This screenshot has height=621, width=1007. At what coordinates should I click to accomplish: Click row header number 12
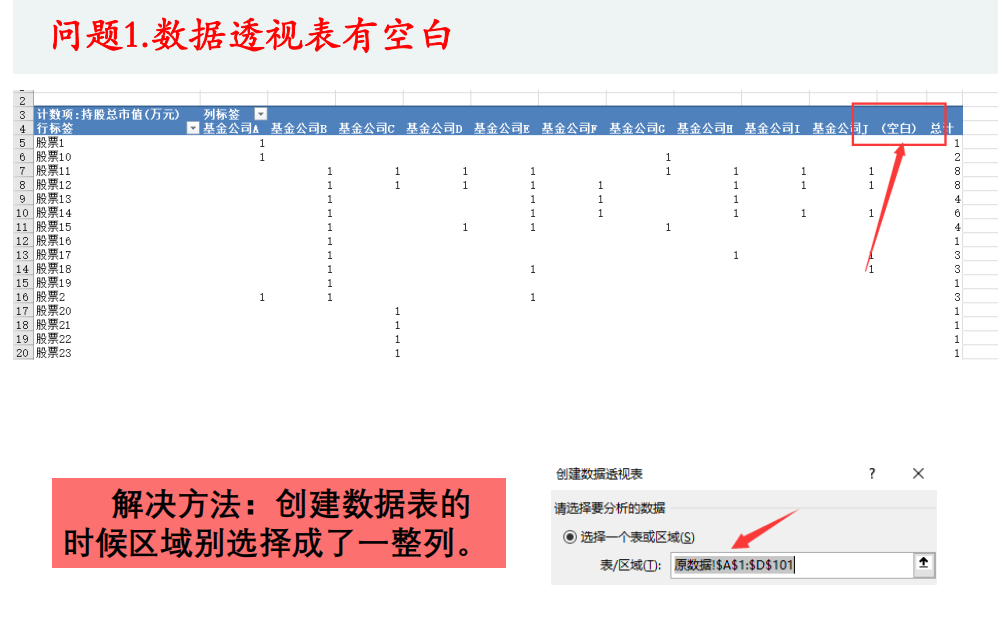point(22,242)
